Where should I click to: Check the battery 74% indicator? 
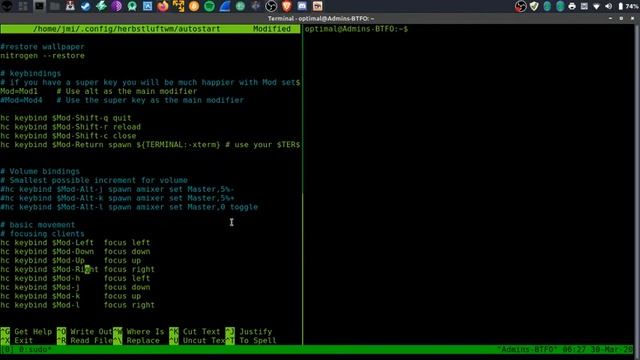click(628, 6)
